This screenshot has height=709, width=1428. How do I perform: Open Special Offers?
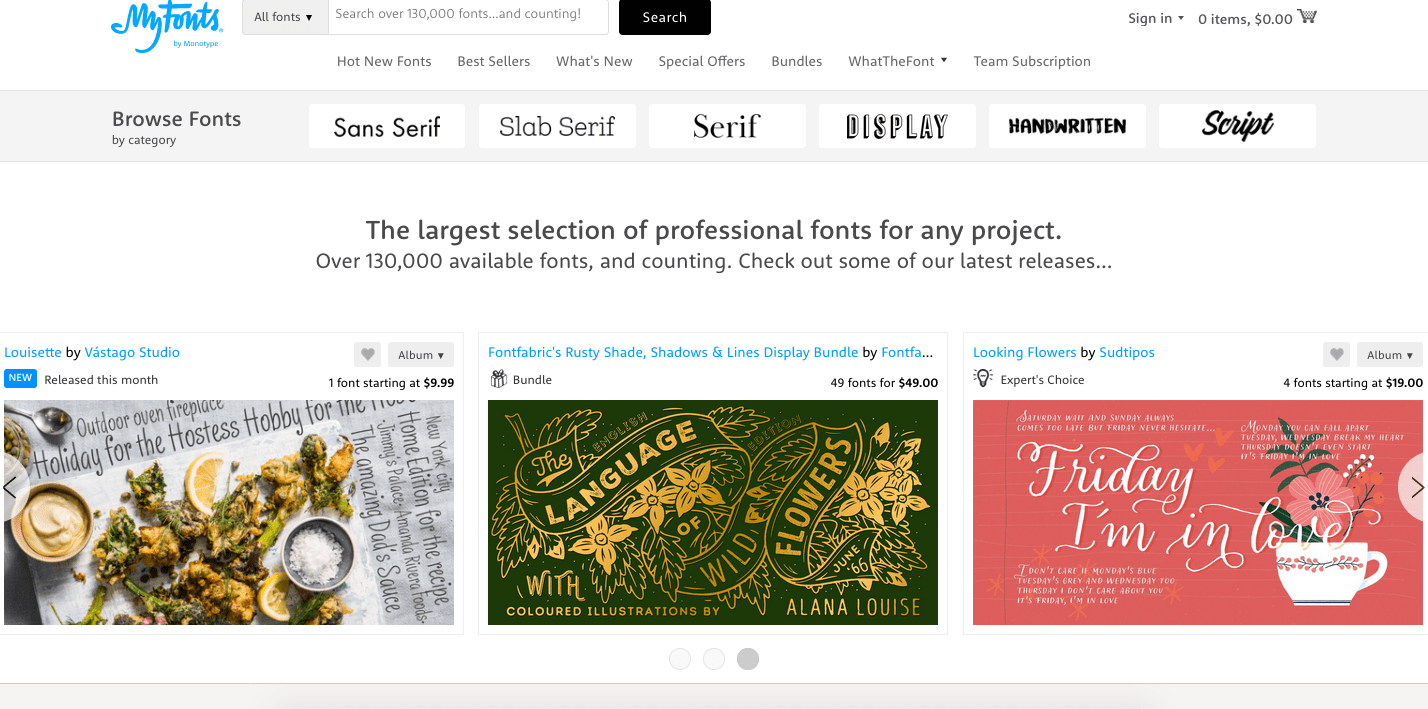[702, 61]
